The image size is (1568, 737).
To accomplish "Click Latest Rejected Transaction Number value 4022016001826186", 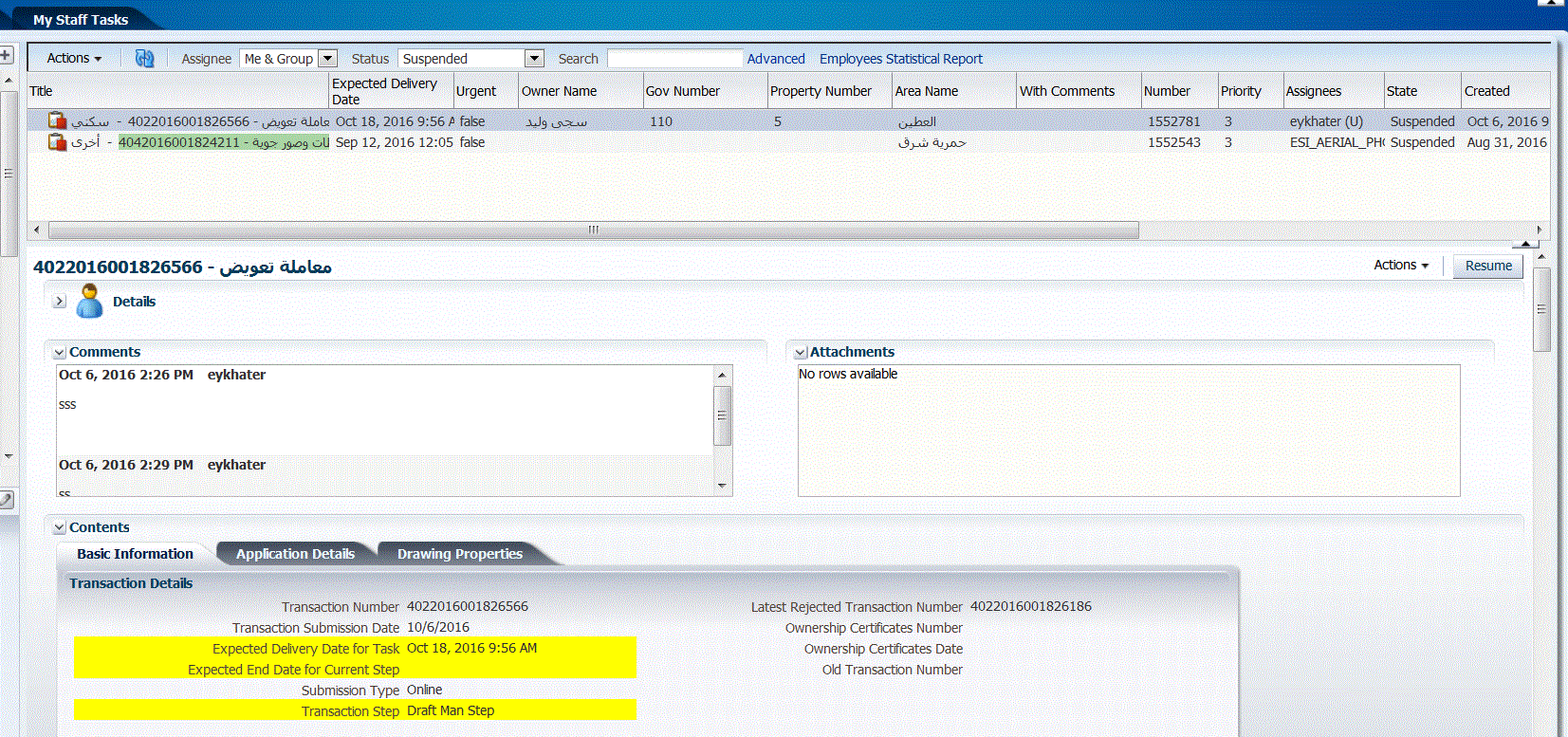I will coord(1031,606).
